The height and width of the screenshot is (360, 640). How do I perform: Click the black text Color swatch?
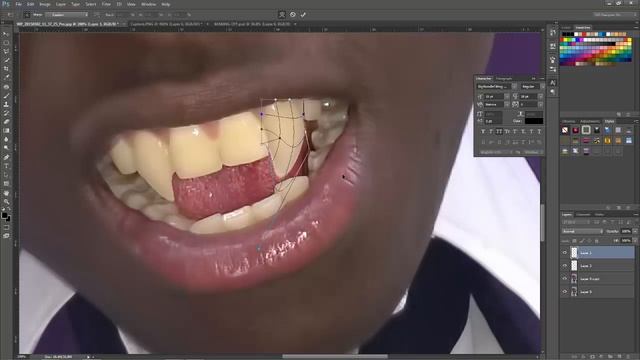click(534, 121)
